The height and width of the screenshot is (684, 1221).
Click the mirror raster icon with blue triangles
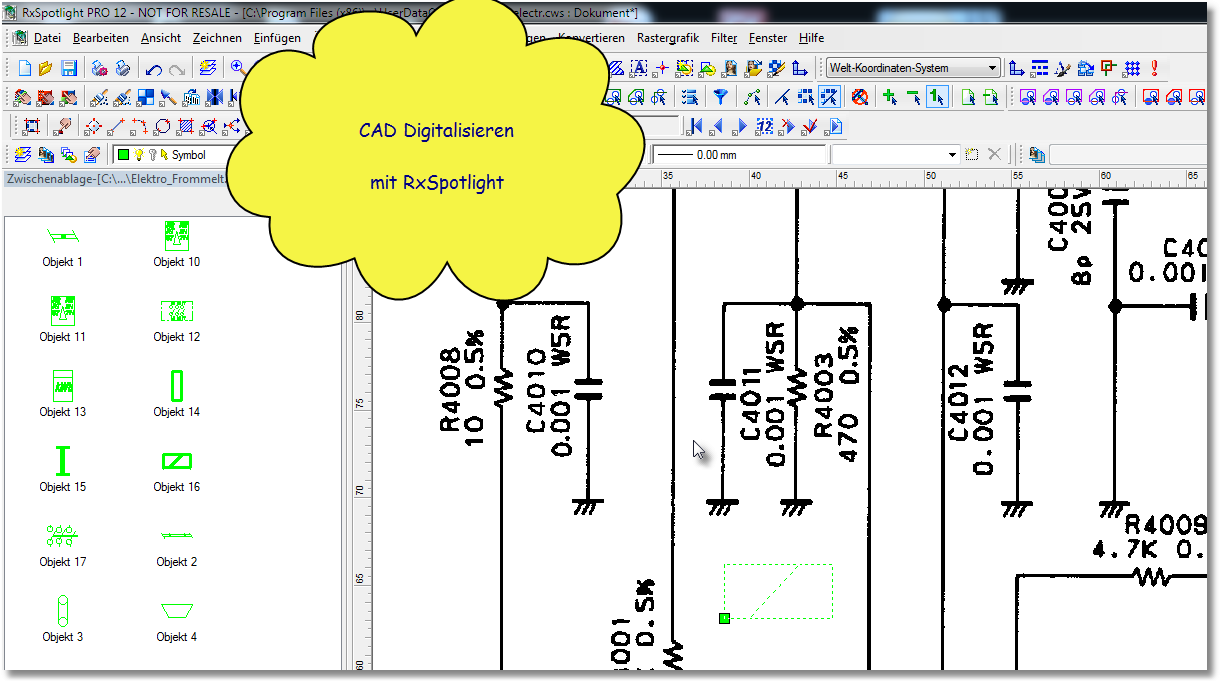215,96
